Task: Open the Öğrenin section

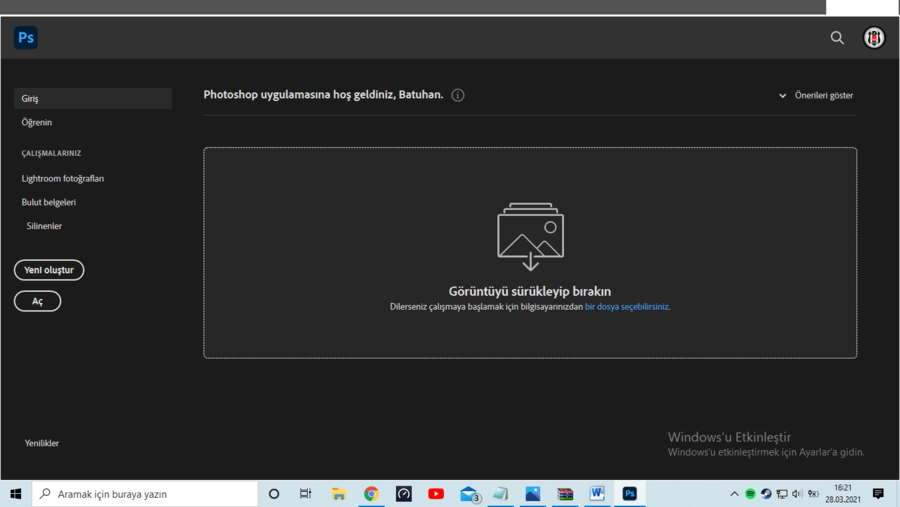Action: (37, 122)
